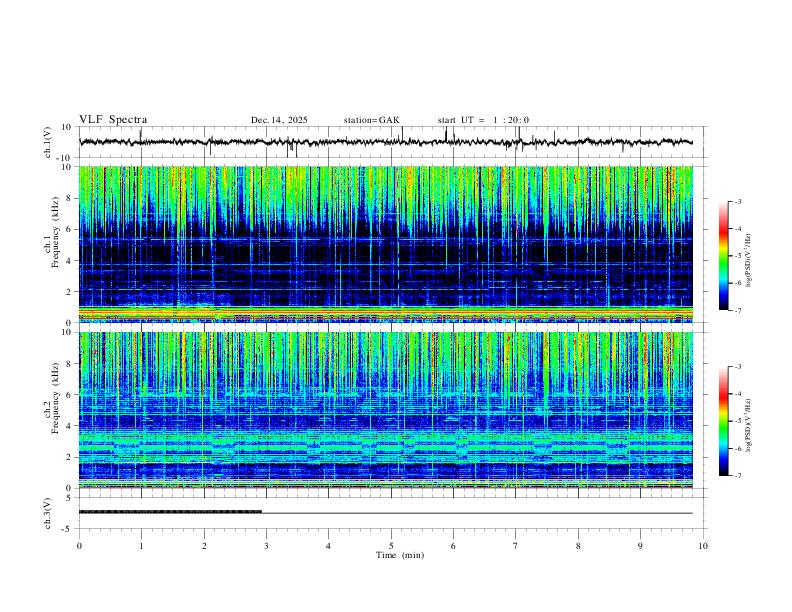Click the "10" tick on the time axis
792x612 pixels.
click(703, 546)
